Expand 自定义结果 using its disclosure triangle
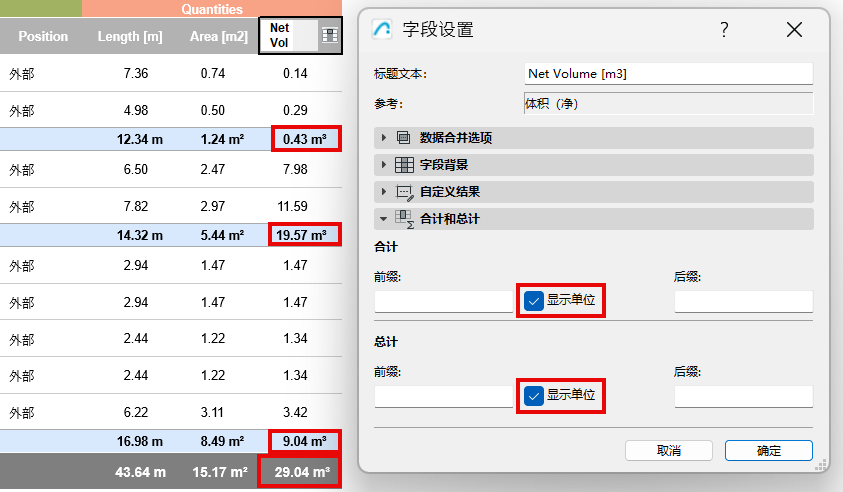The height and width of the screenshot is (492, 843). click(x=383, y=192)
